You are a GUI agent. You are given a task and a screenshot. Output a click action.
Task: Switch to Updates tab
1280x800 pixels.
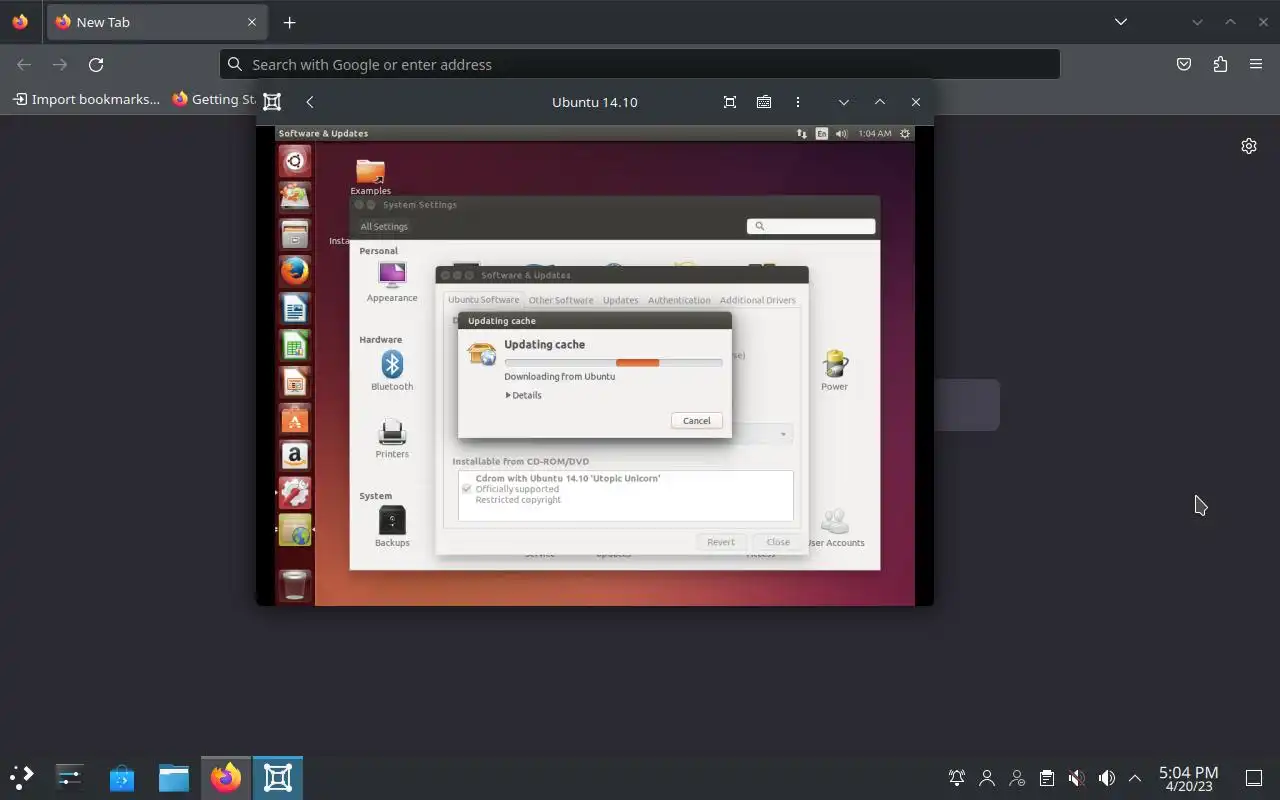tap(620, 300)
